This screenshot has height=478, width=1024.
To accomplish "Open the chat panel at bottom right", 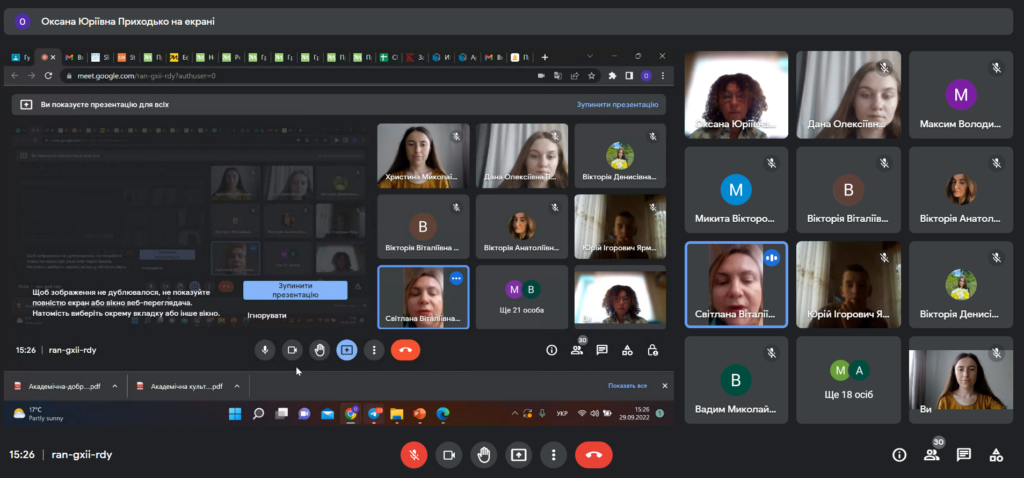I will pos(964,454).
